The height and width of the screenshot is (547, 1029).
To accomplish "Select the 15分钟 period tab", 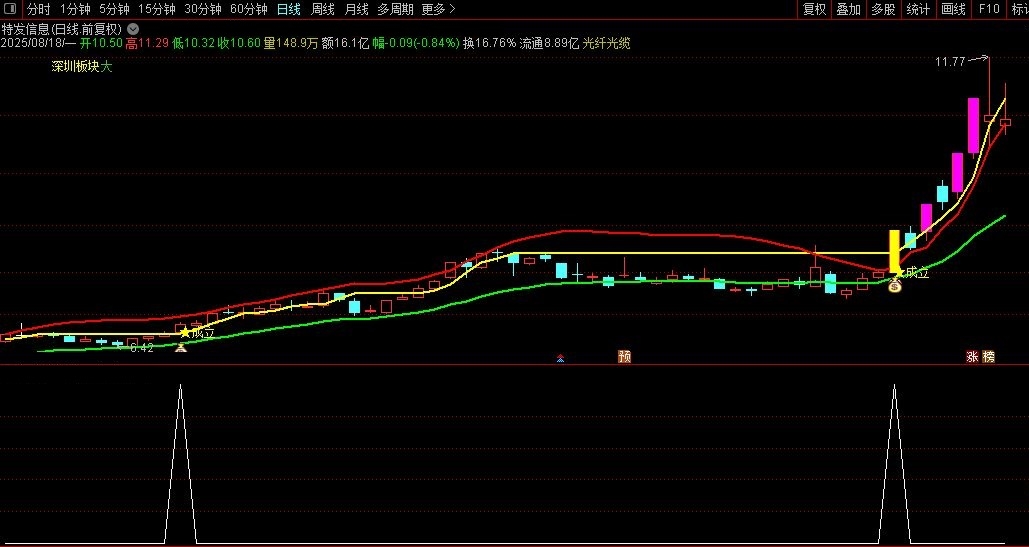I will click(x=157, y=9).
